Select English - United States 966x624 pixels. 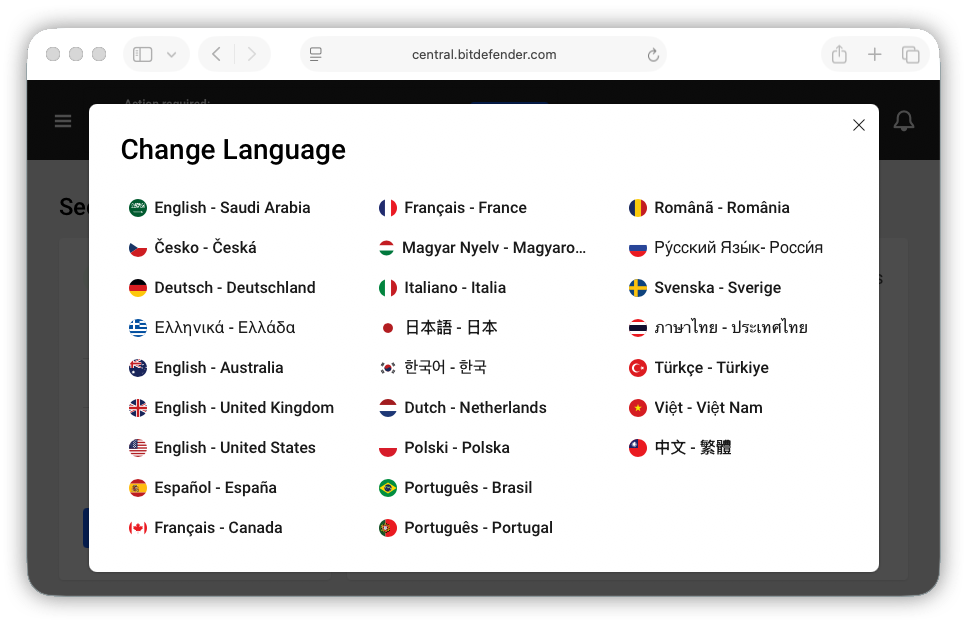pyautogui.click(x=222, y=448)
